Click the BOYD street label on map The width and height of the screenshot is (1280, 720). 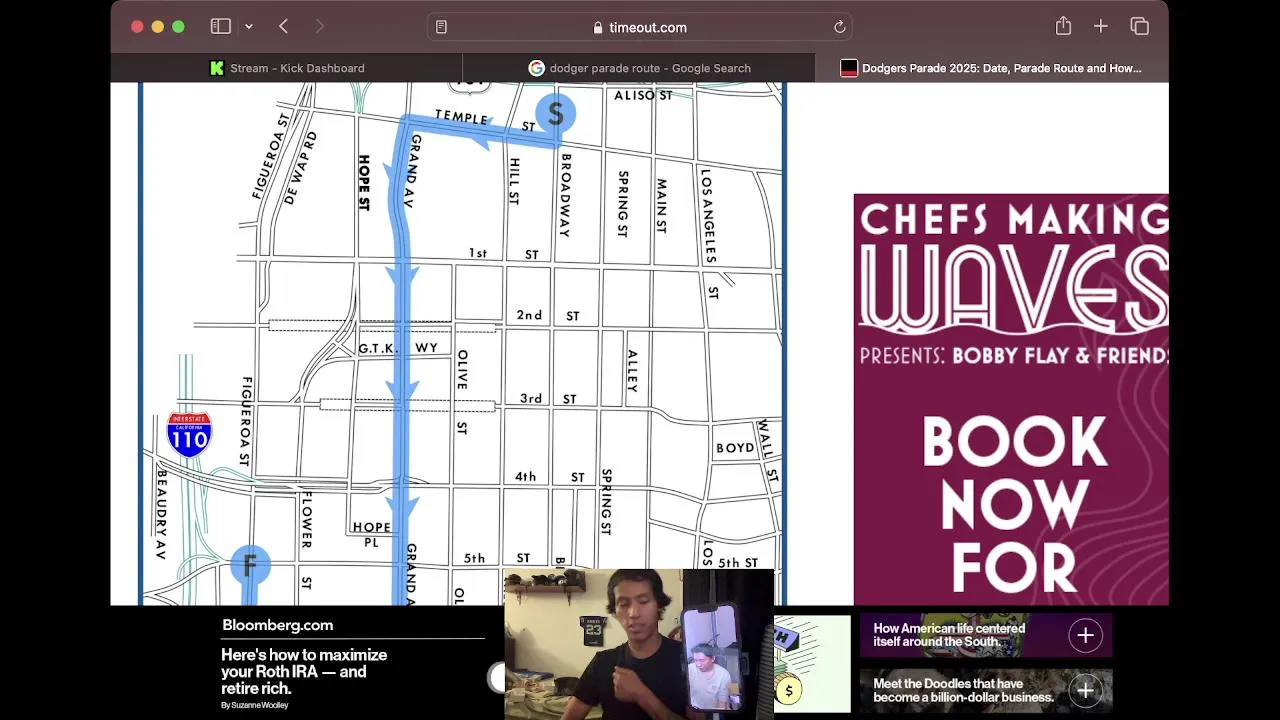point(735,448)
